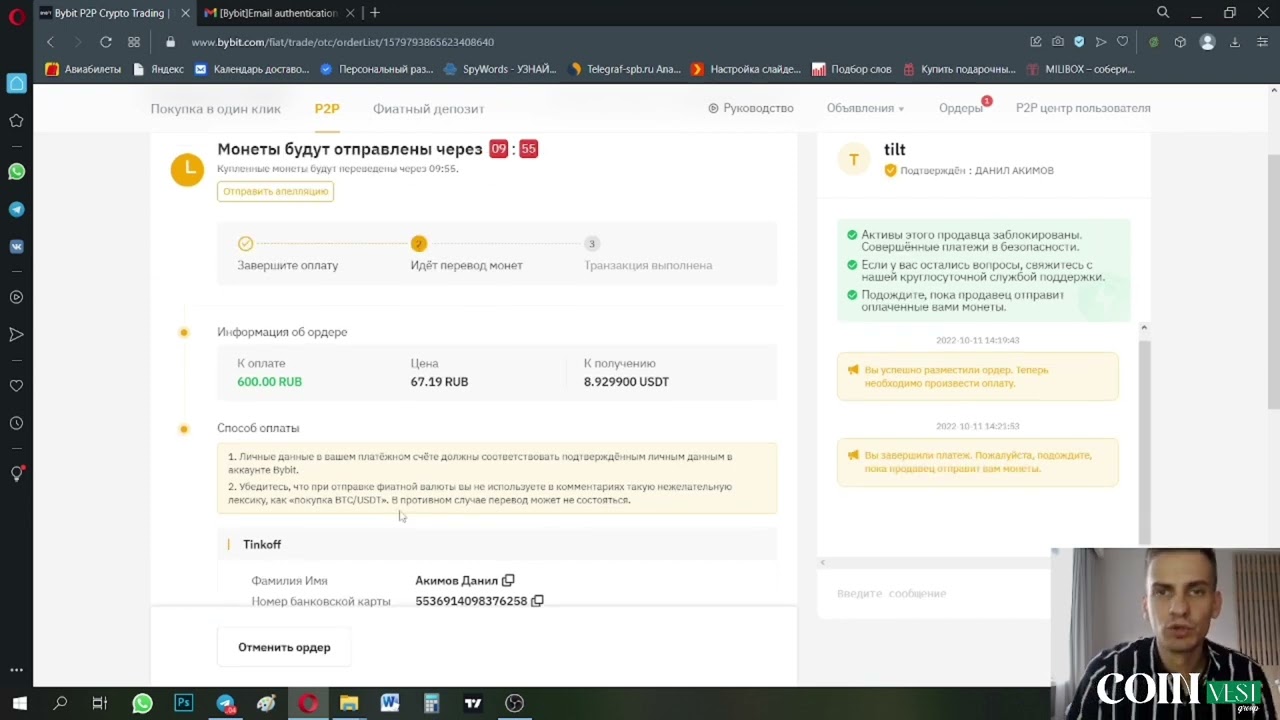The width and height of the screenshot is (1280, 720).
Task: Click Opera sidebar heart icon
Action: [x=16, y=386]
